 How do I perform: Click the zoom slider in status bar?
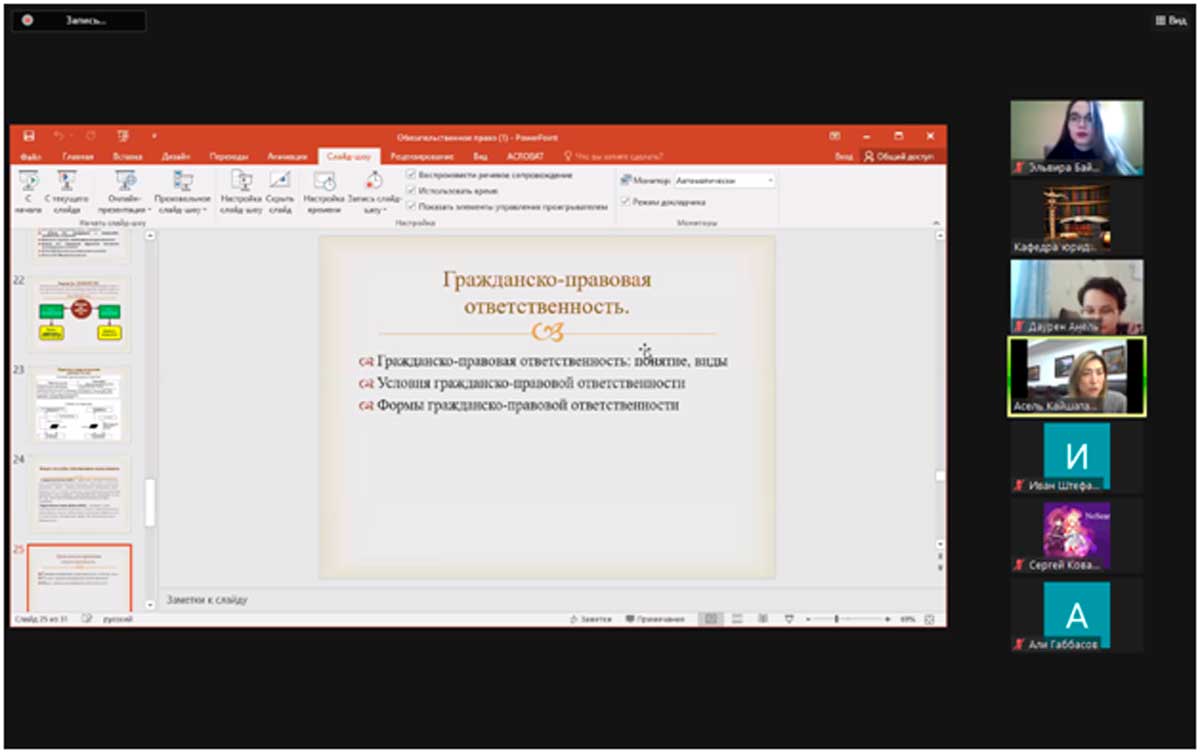click(x=836, y=619)
